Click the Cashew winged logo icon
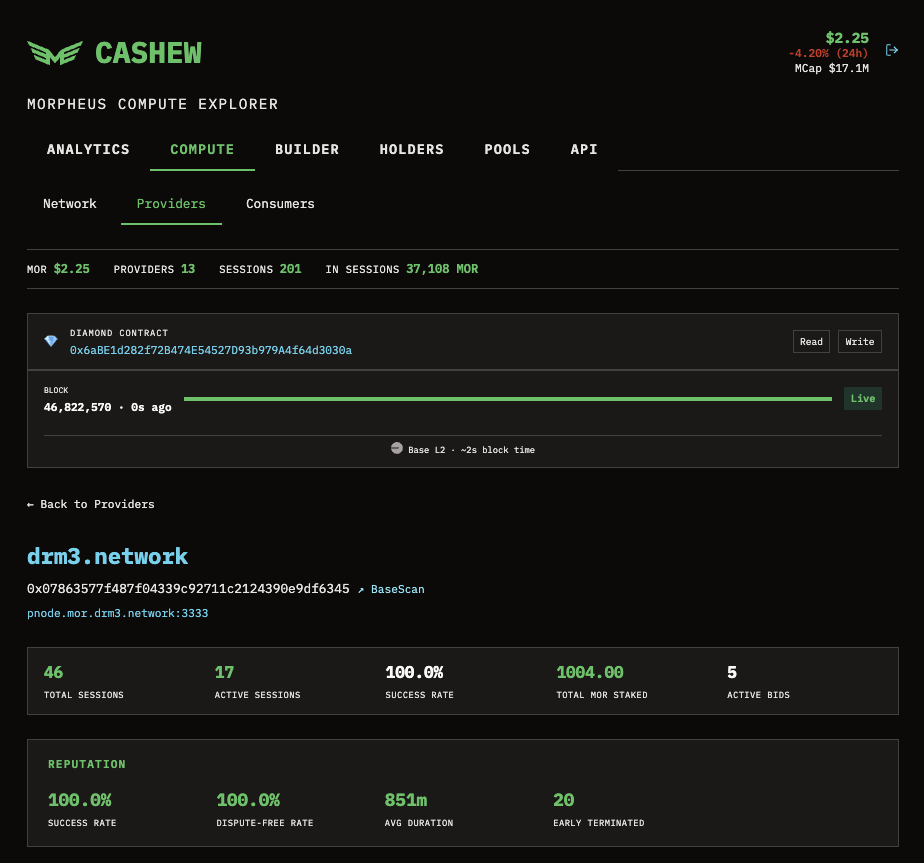This screenshot has height=863, width=924. (55, 52)
